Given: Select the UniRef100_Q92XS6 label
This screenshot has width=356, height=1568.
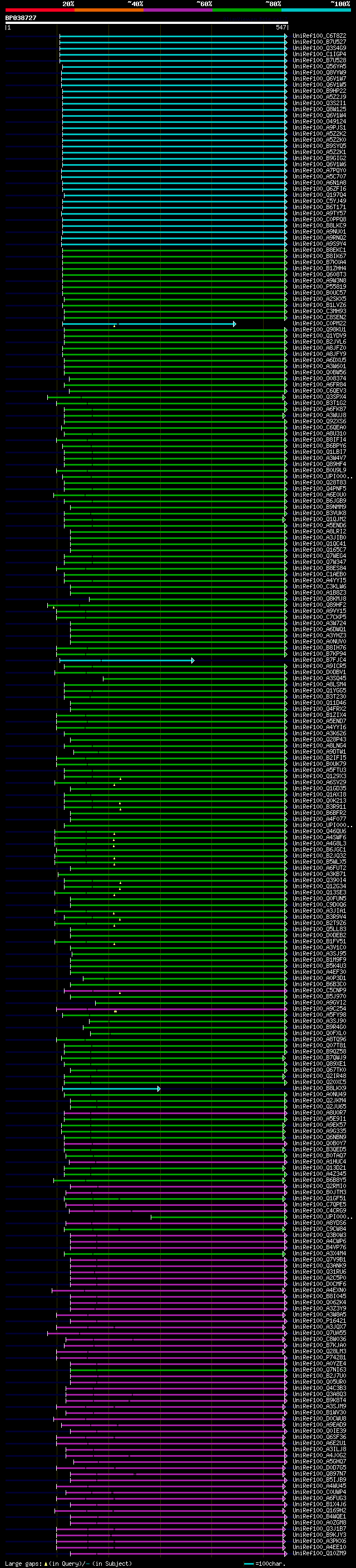Looking at the screenshot, I should (319, 421).
